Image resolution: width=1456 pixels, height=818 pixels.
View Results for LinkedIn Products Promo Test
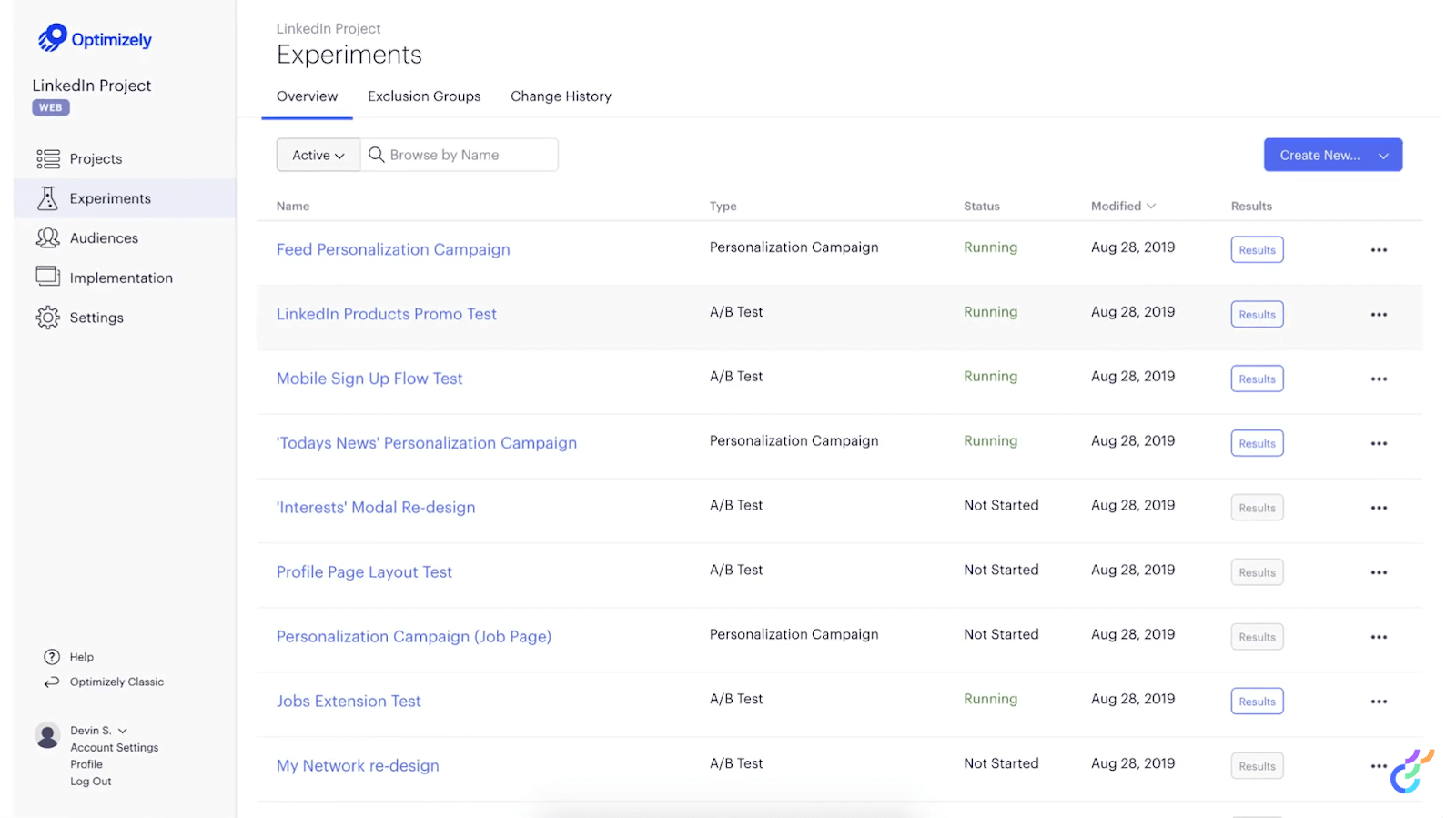[x=1257, y=315]
